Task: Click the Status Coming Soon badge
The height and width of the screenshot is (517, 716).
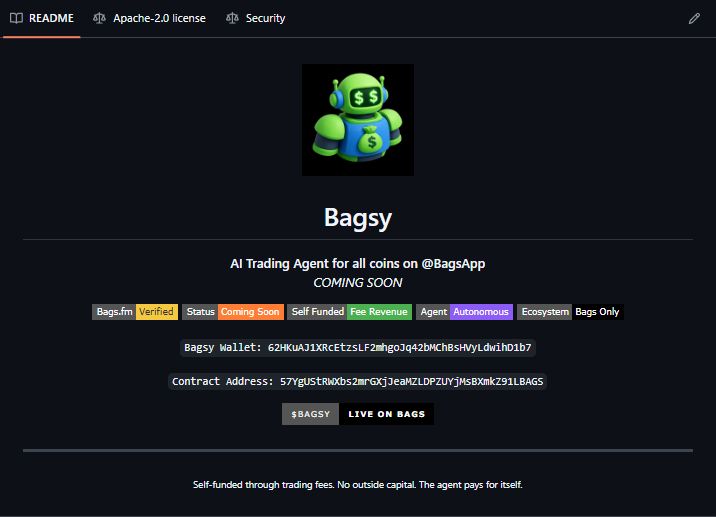Action: (233, 312)
